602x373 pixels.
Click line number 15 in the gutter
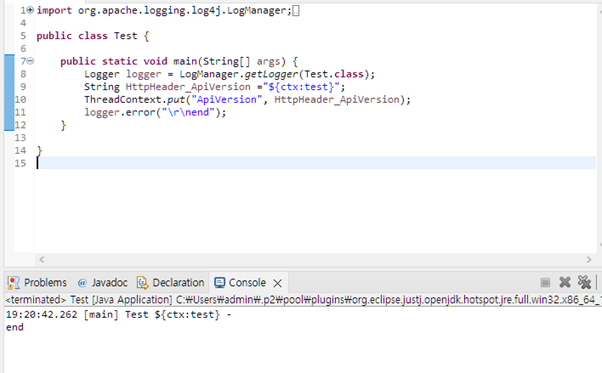coord(20,163)
